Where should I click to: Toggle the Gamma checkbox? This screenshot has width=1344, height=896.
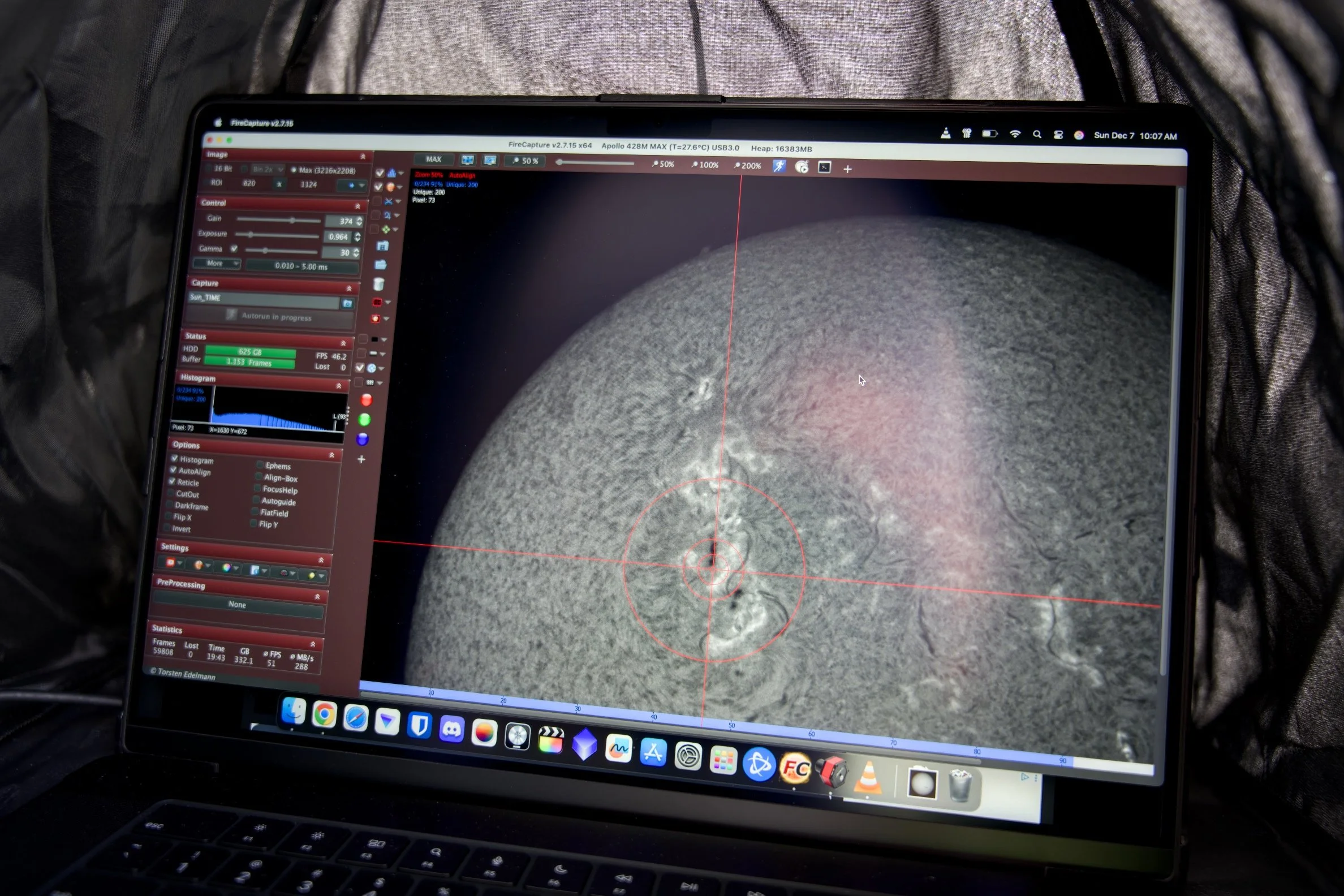click(x=234, y=248)
